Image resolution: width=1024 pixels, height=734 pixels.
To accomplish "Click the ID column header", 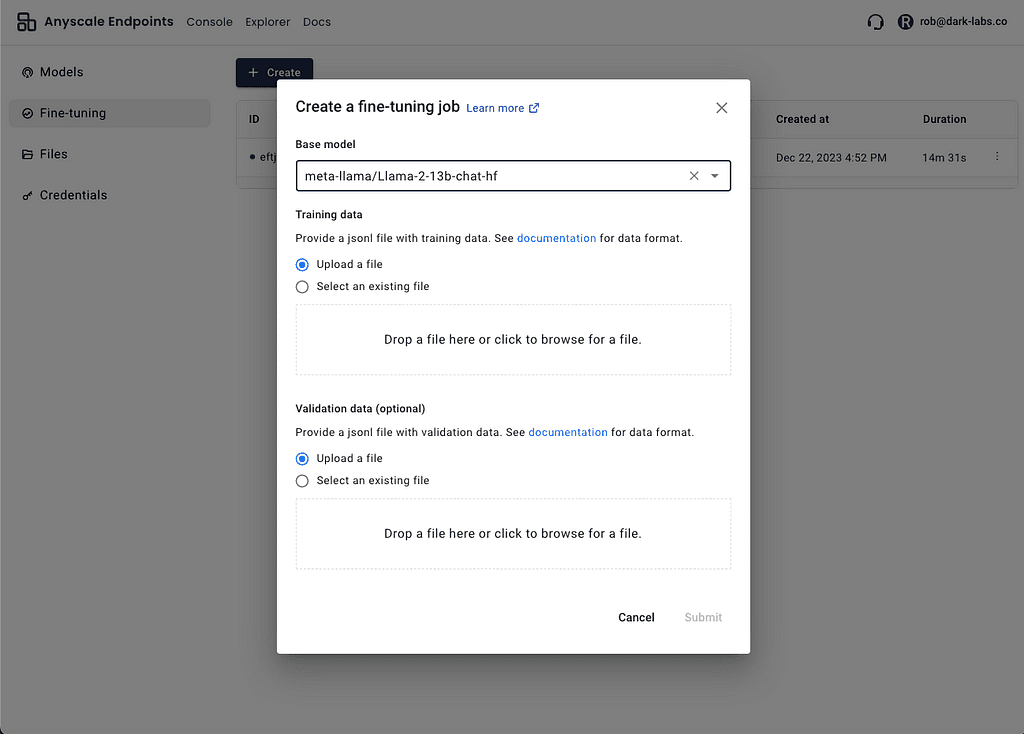I will (254, 120).
